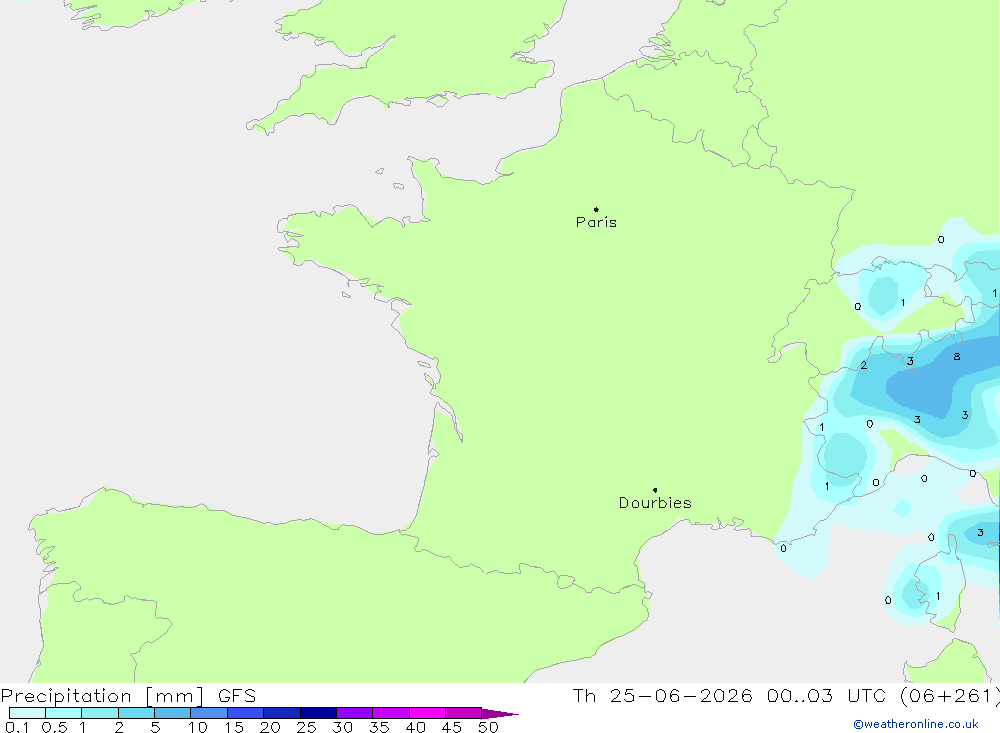Click the 0.5–1 mm legend swatch

coord(63,713)
